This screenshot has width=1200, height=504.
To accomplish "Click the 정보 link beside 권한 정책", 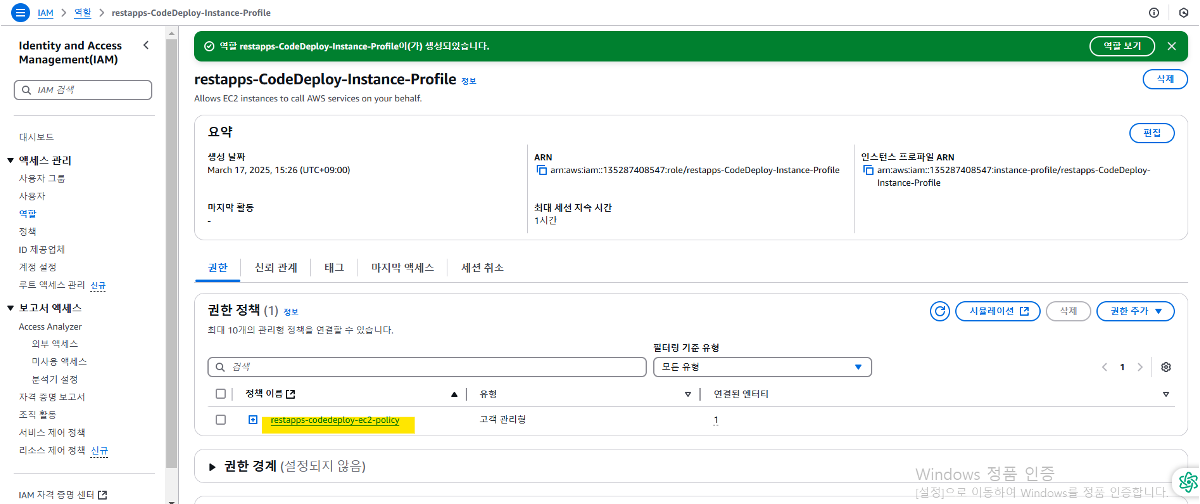I will click(x=291, y=312).
